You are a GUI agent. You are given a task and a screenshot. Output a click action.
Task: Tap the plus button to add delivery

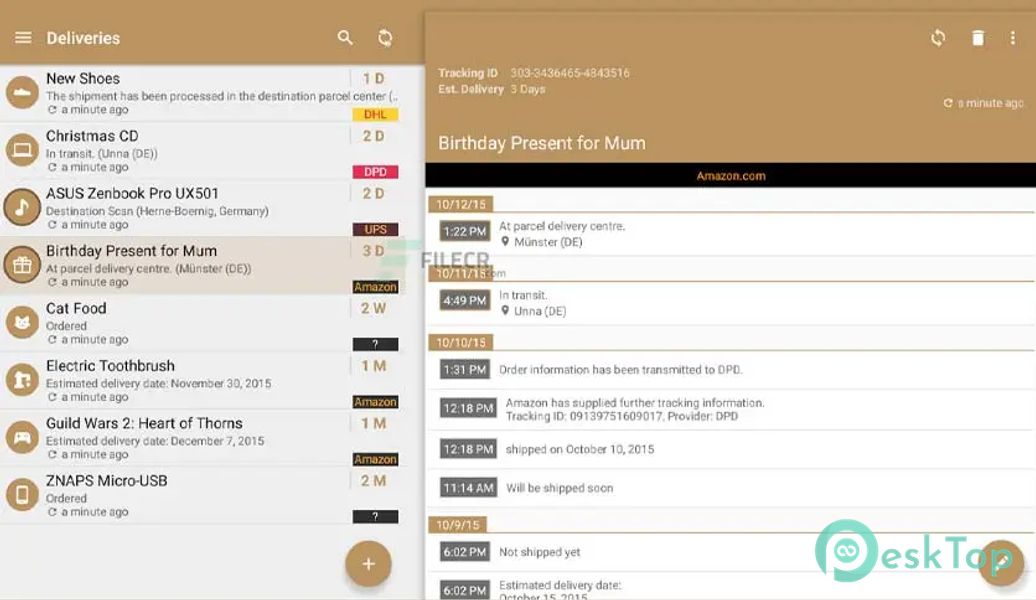[x=368, y=564]
